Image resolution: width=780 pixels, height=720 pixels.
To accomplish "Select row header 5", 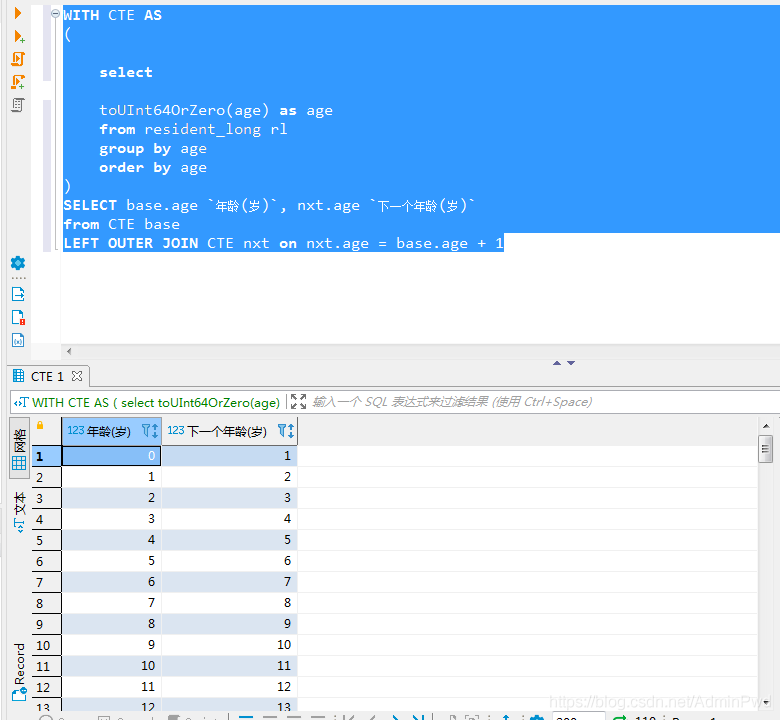I will pos(46,540).
